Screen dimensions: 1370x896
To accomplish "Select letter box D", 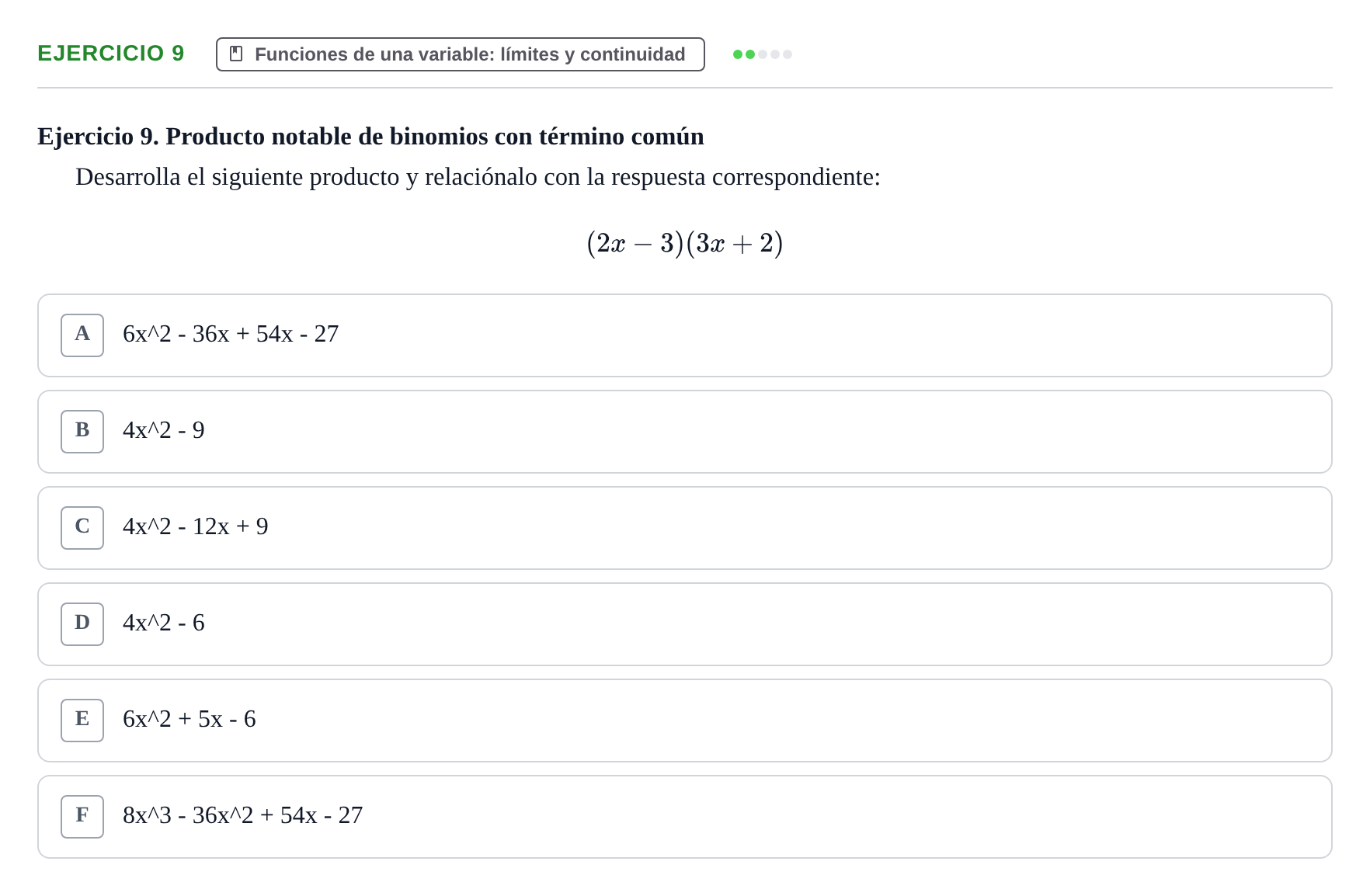I will (x=82, y=624).
